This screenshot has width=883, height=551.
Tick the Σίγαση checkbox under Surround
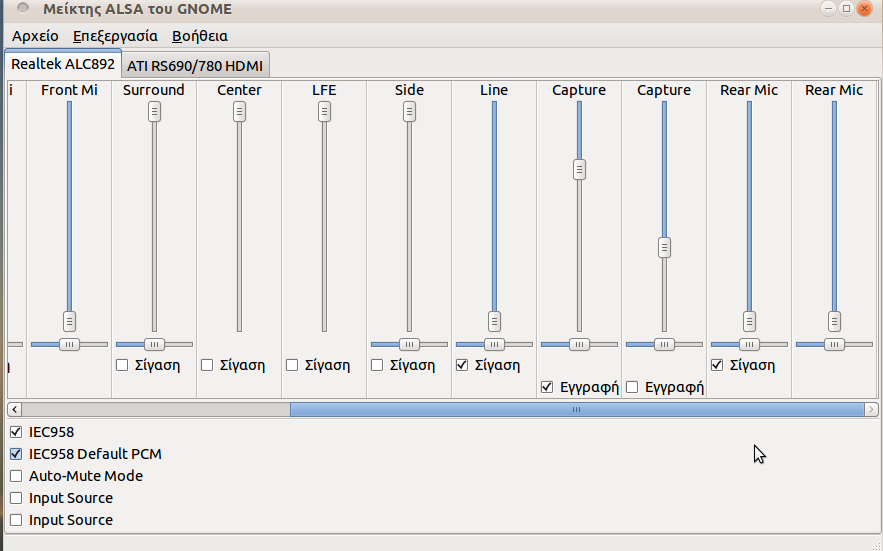pyautogui.click(x=122, y=365)
